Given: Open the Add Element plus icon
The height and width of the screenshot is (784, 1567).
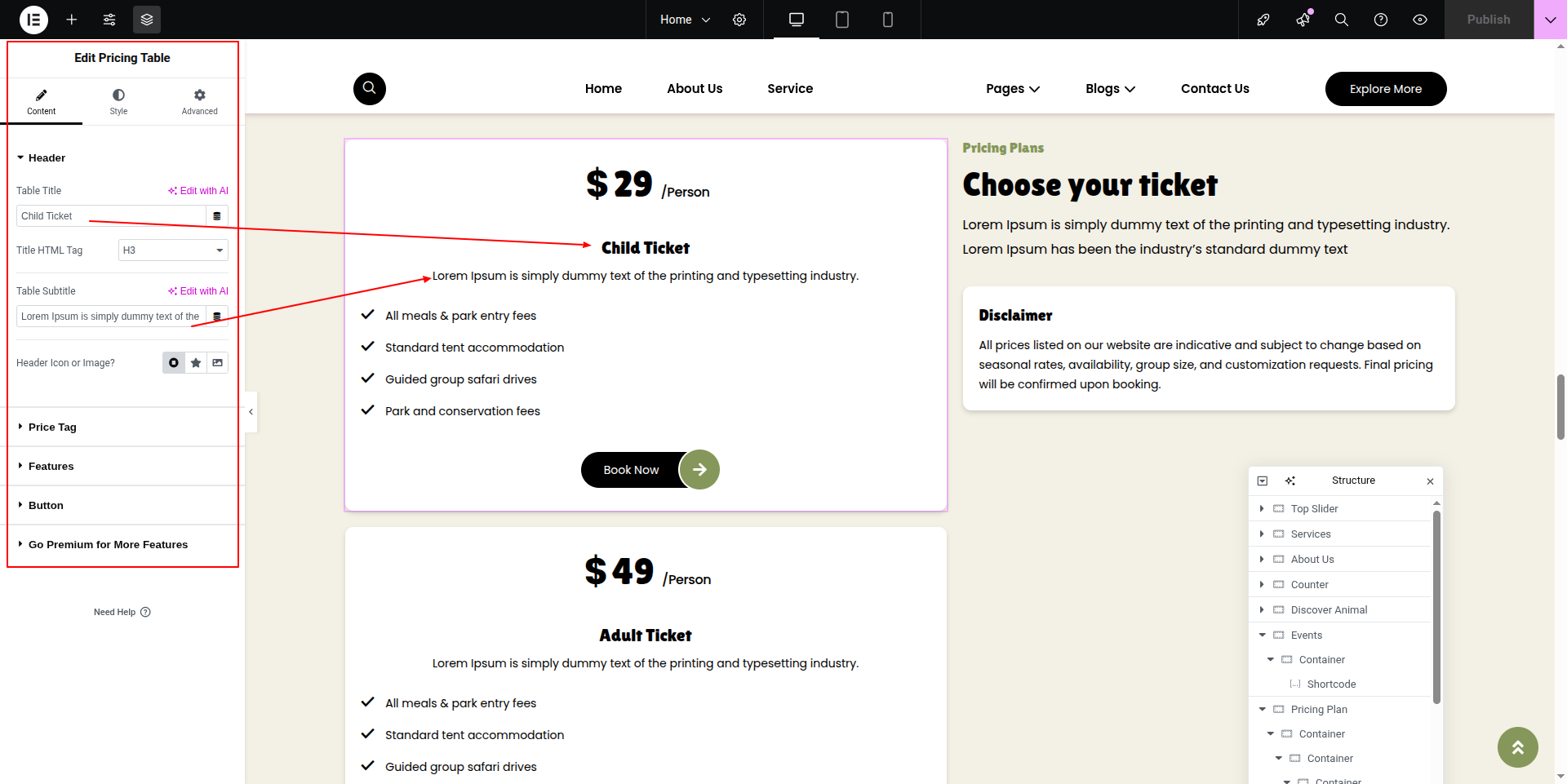Looking at the screenshot, I should pyautogui.click(x=72, y=20).
